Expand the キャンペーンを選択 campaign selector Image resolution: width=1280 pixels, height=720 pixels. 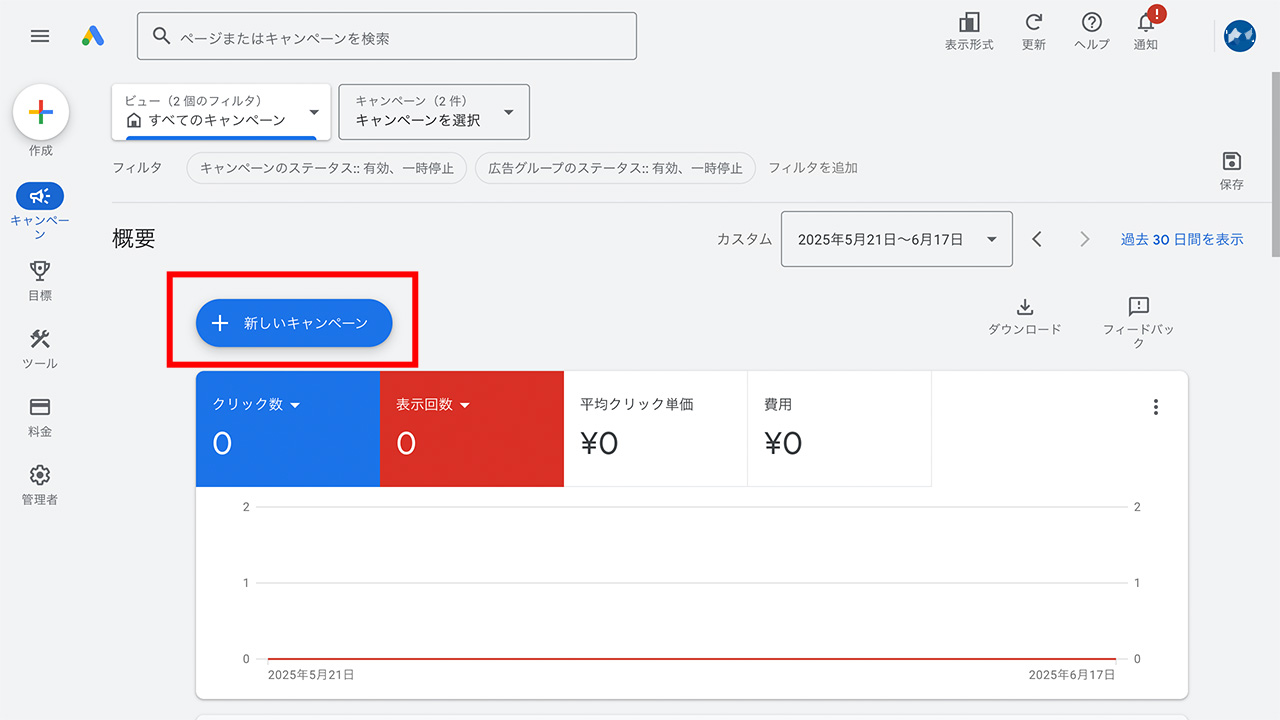click(434, 112)
